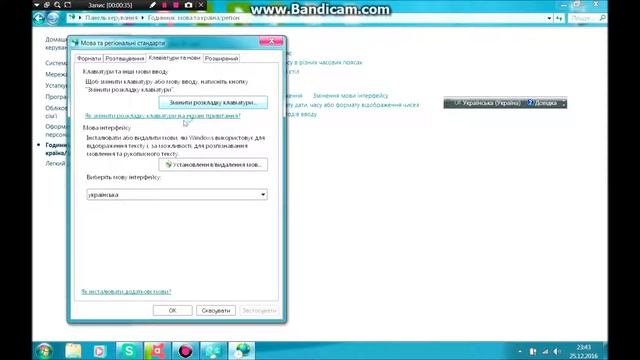
Task: Refresh the Control Panel address bar
Action: click(x=559, y=18)
